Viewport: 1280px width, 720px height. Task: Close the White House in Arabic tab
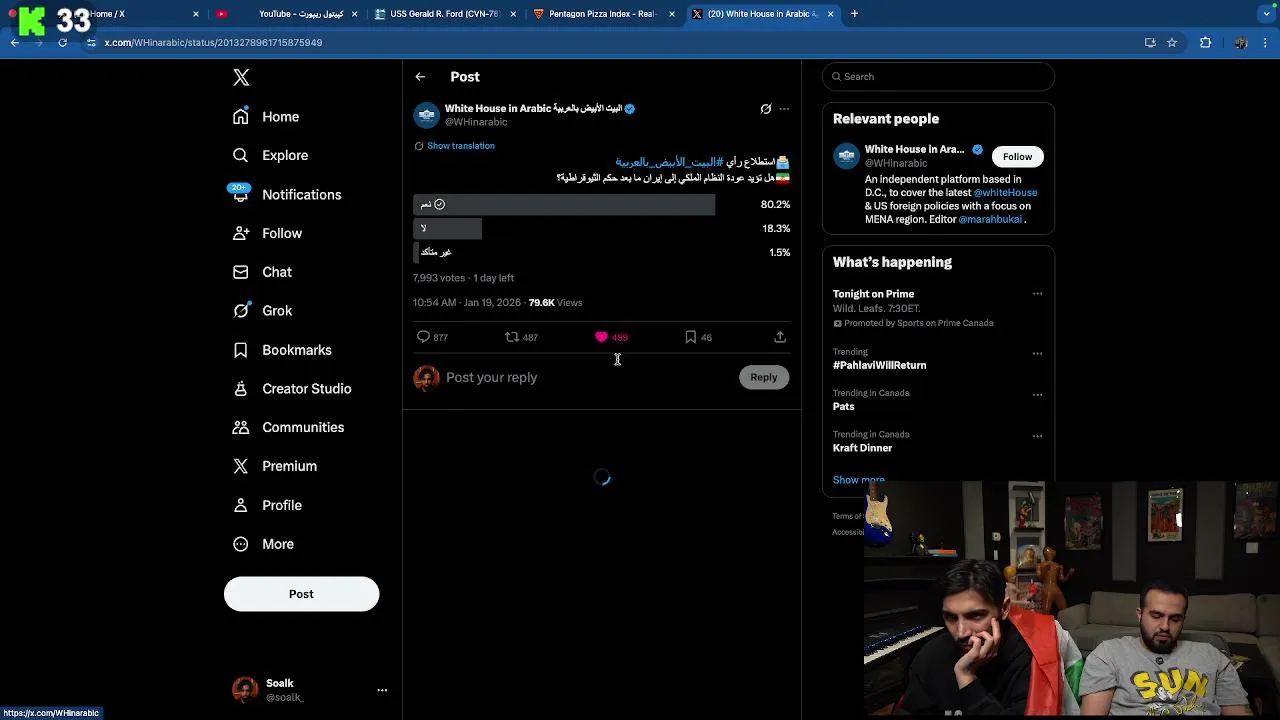pos(830,14)
